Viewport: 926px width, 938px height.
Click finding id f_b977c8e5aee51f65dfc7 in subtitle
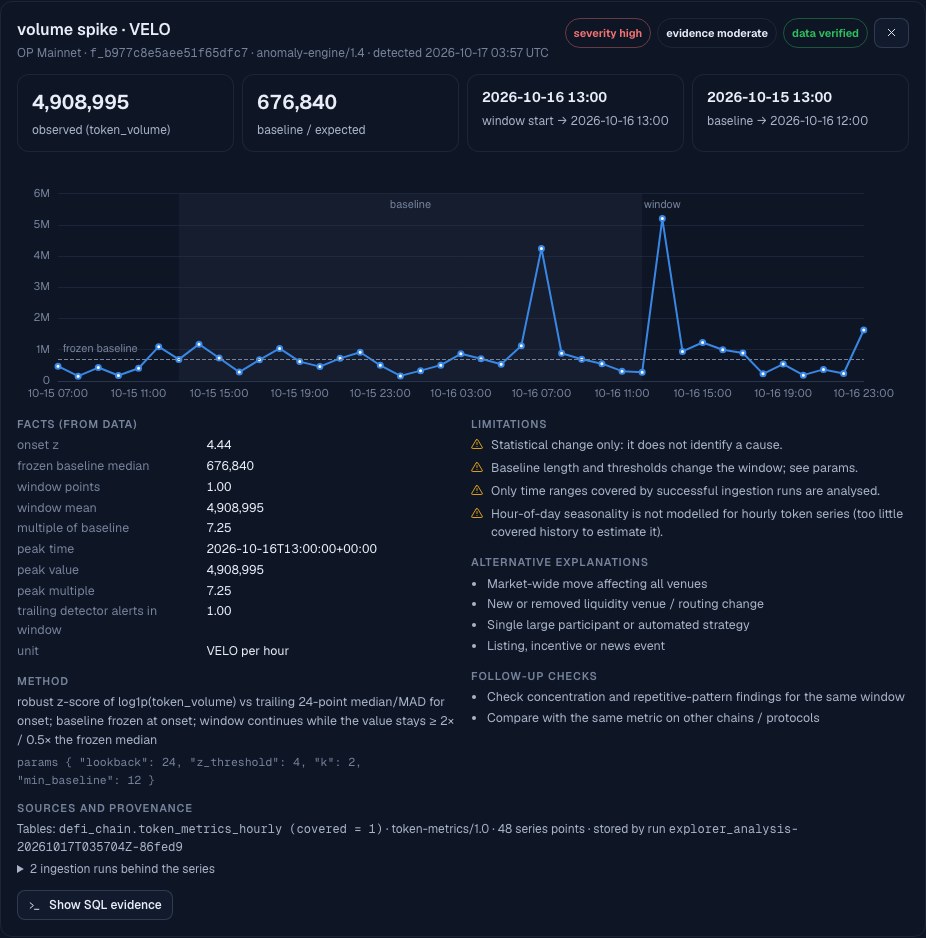pyautogui.click(x=169, y=53)
